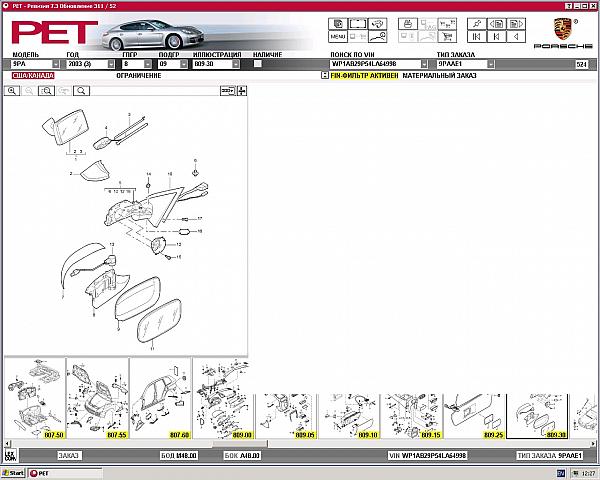Click the illustration list dropdown icon
This screenshot has width=600, height=480.
tap(228, 91)
